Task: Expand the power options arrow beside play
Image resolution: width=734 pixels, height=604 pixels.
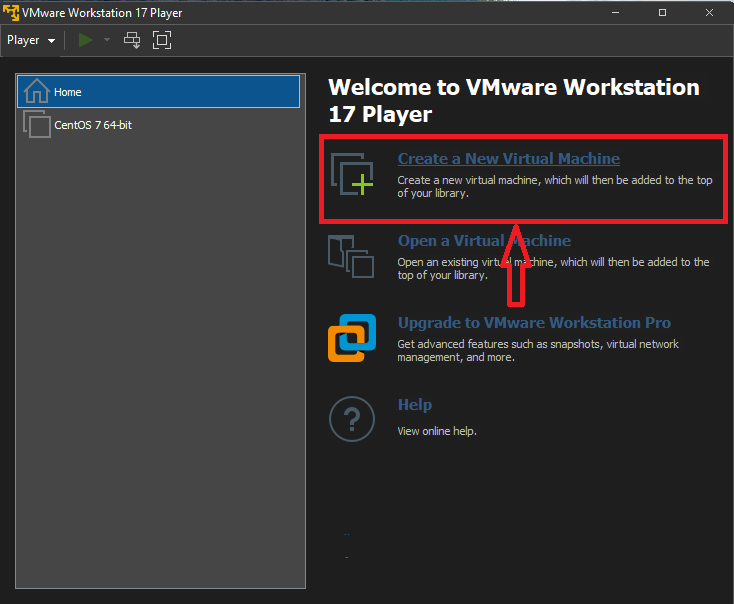Action: click(x=107, y=40)
